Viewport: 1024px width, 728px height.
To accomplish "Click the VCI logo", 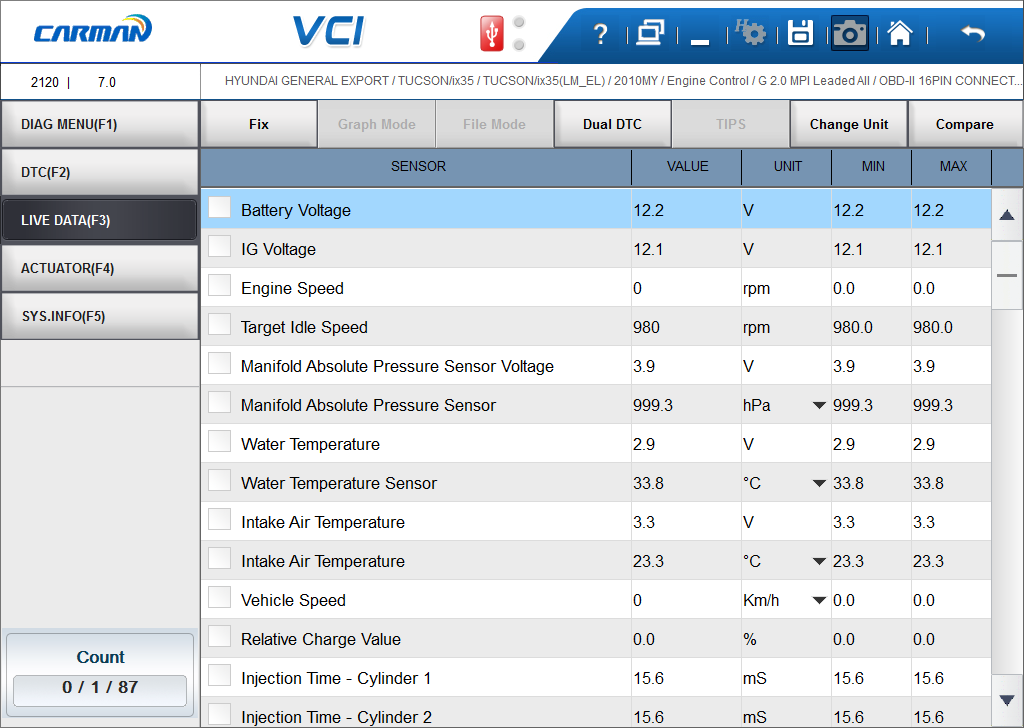I will (328, 31).
